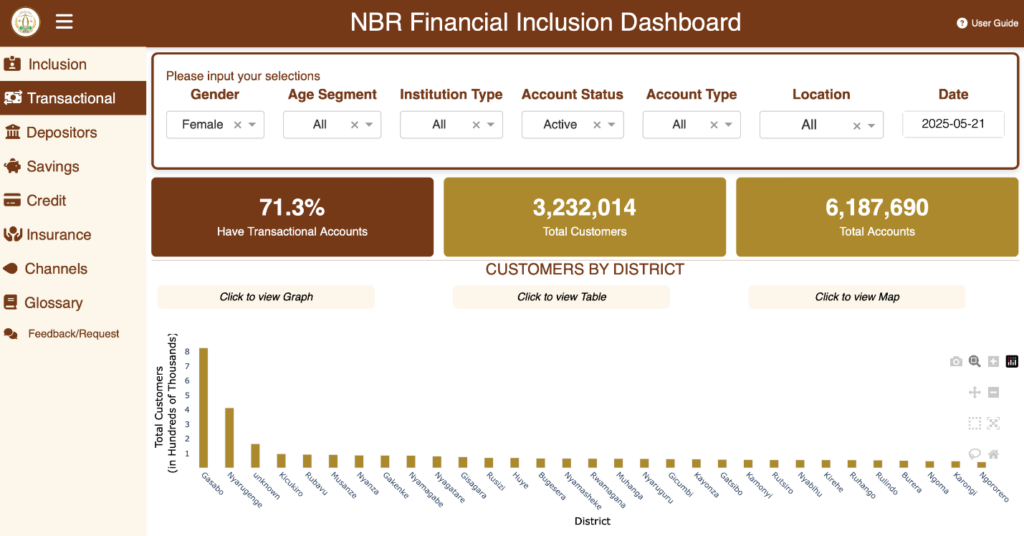This screenshot has height=536, width=1024.
Task: Clear the Active account status selection
Action: [596, 125]
